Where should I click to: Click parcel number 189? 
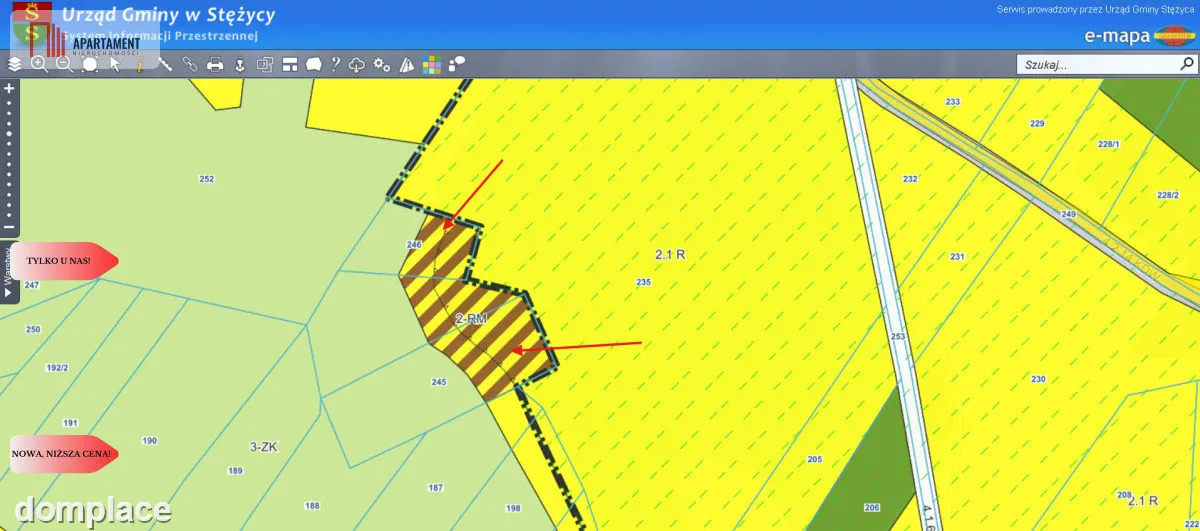click(235, 470)
